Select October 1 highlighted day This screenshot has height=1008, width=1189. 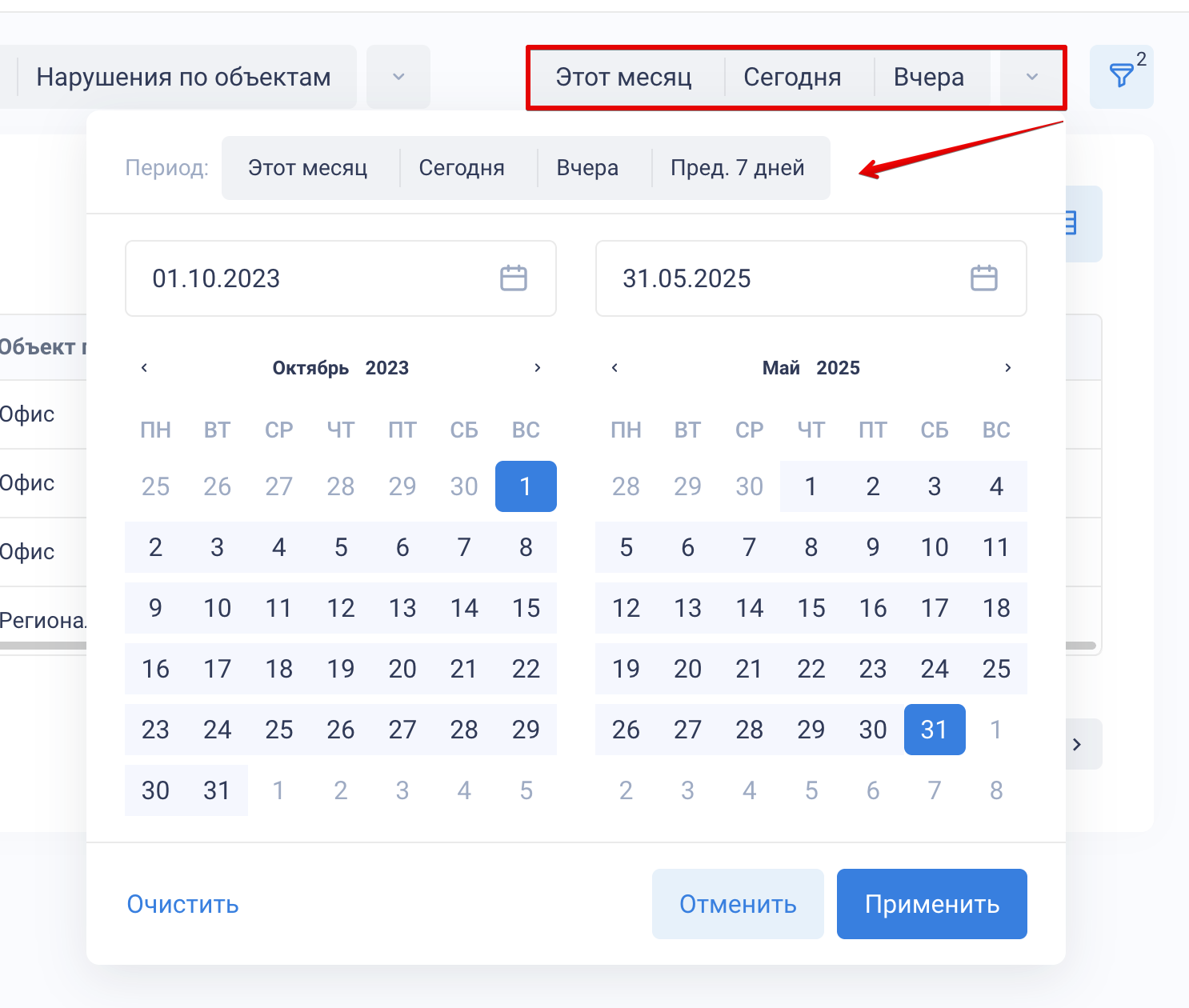tap(526, 486)
